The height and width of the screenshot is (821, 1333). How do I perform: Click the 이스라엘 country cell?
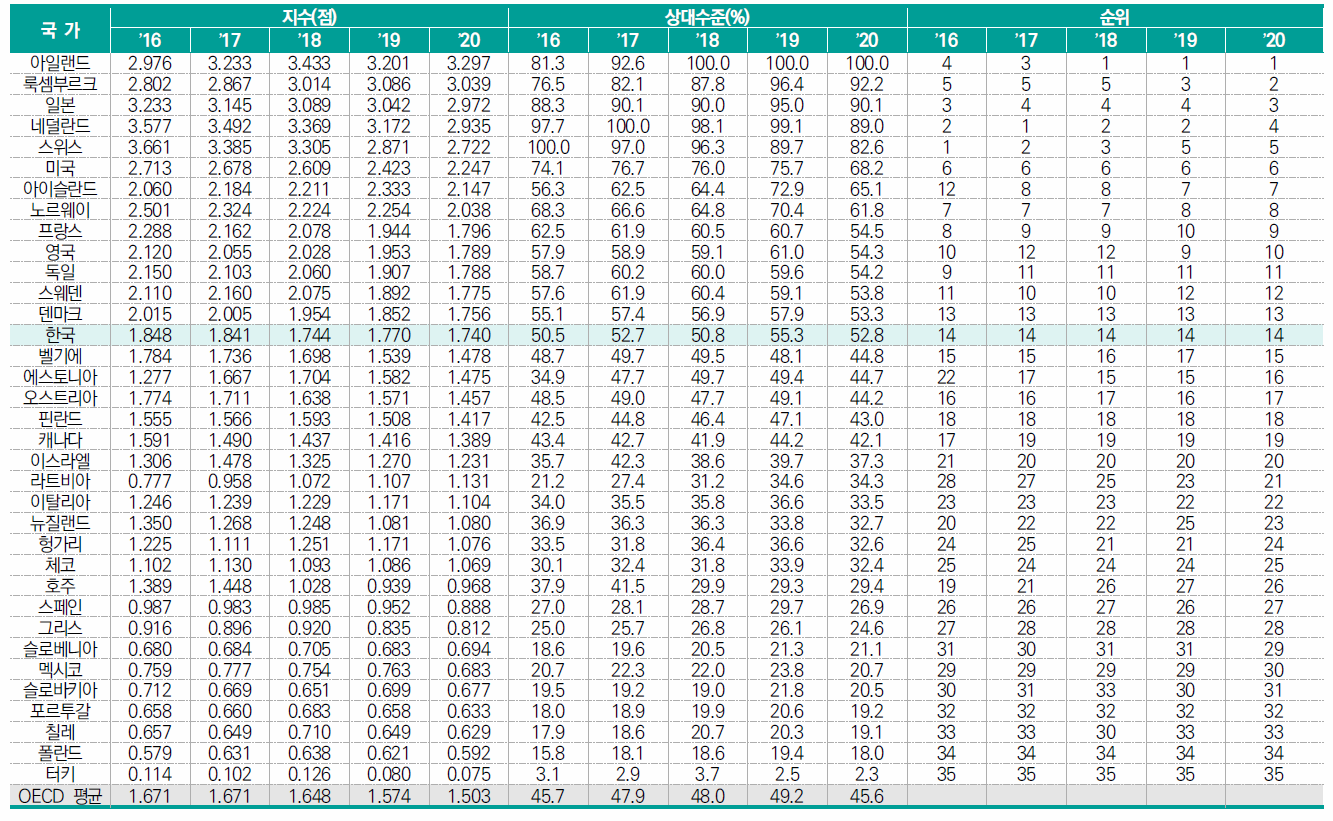pos(60,460)
